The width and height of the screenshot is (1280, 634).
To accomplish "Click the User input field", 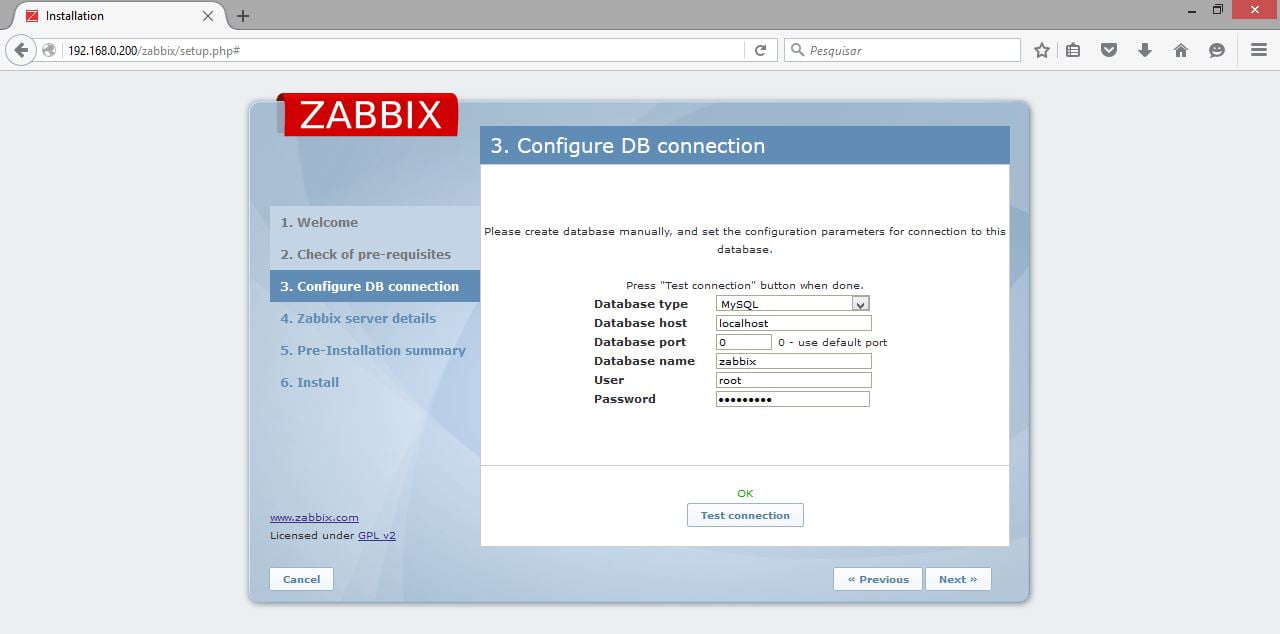I will pos(794,380).
